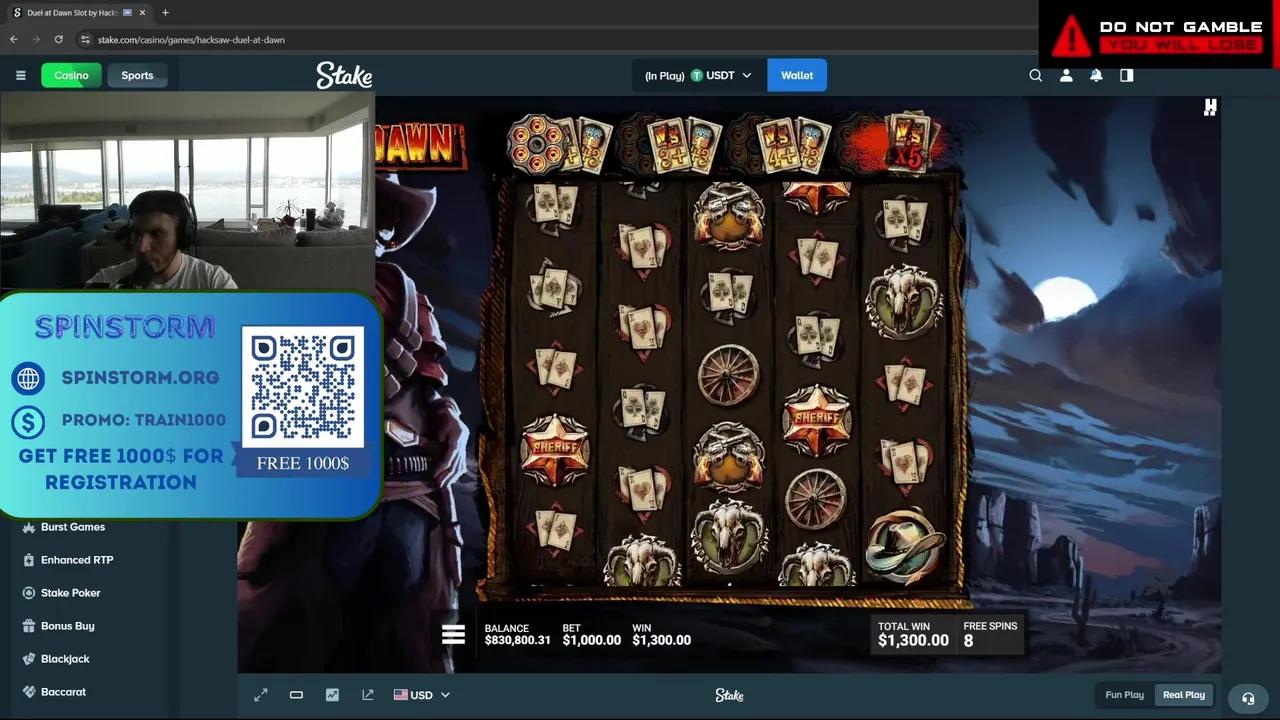Click the $830,800.31 balance value

517,640
